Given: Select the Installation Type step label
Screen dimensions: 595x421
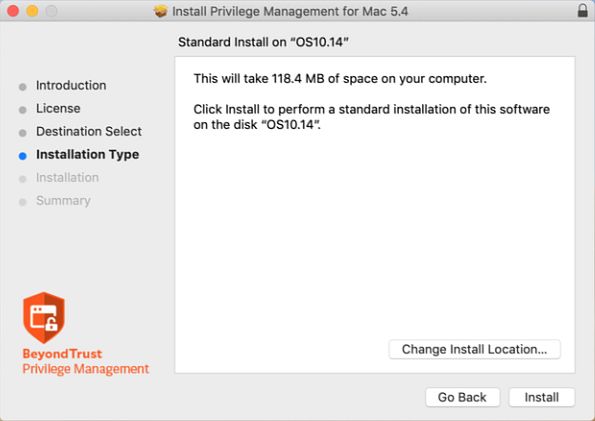Looking at the screenshot, I should (x=87, y=155).
